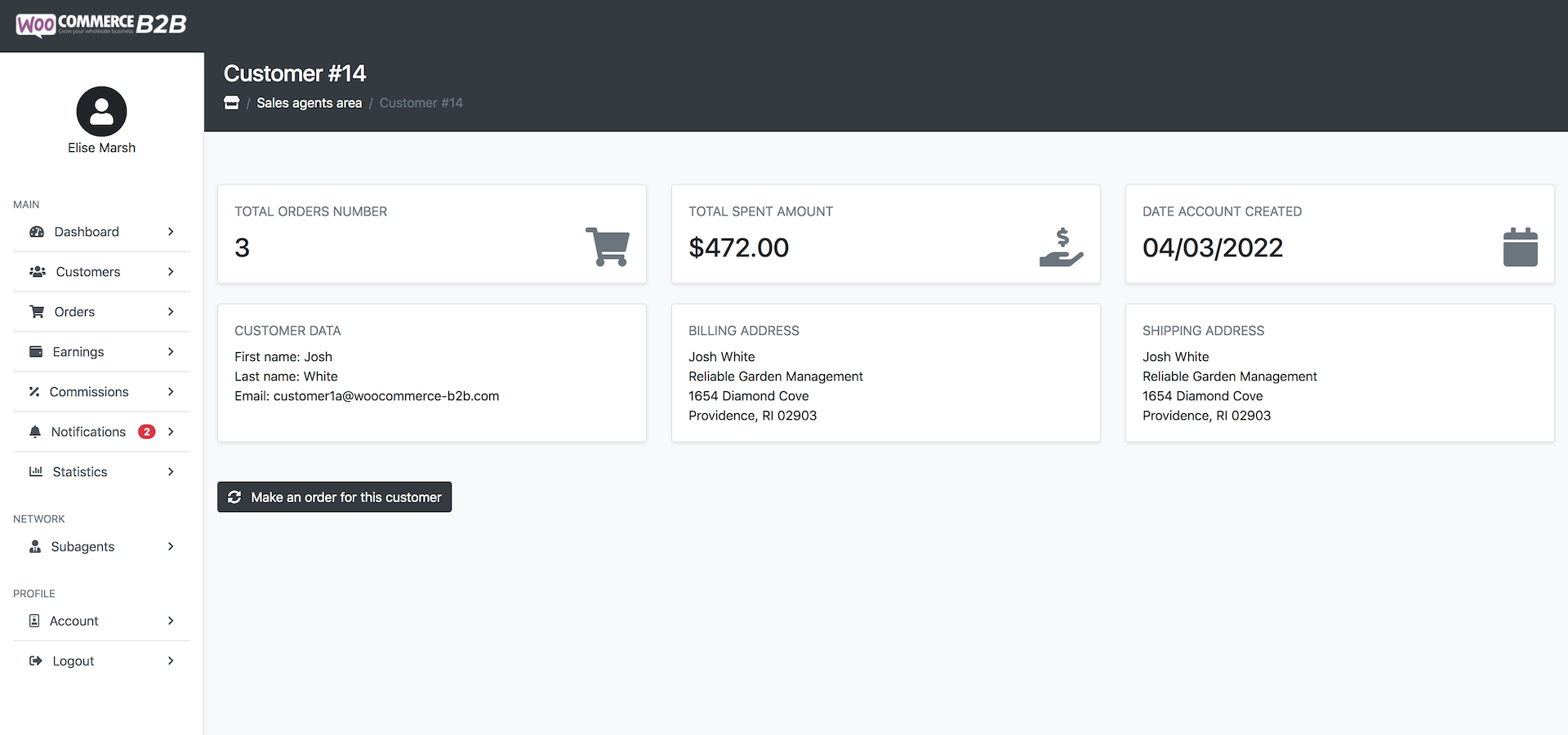Click the red notifications count badge
The height and width of the screenshot is (735, 1568).
147,432
